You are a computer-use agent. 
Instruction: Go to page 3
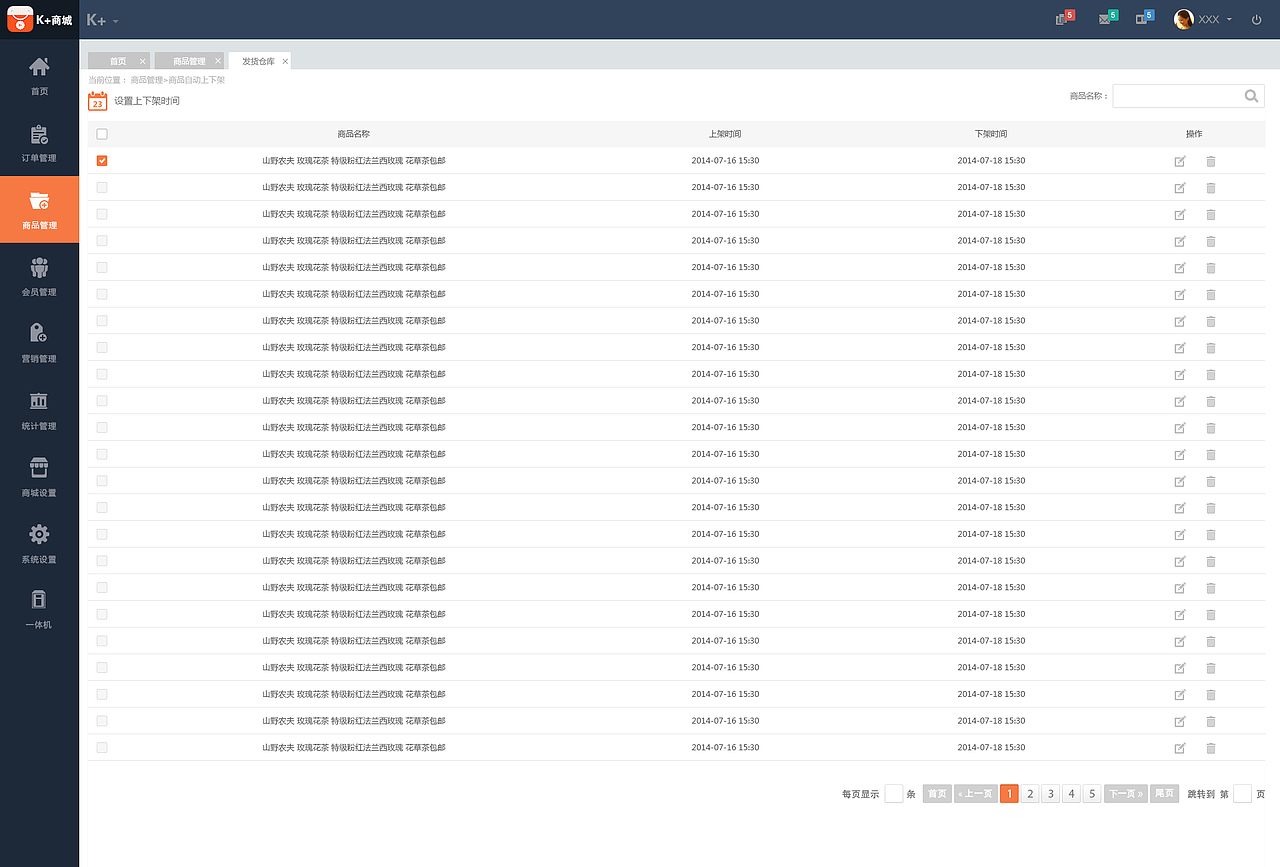coord(1051,794)
